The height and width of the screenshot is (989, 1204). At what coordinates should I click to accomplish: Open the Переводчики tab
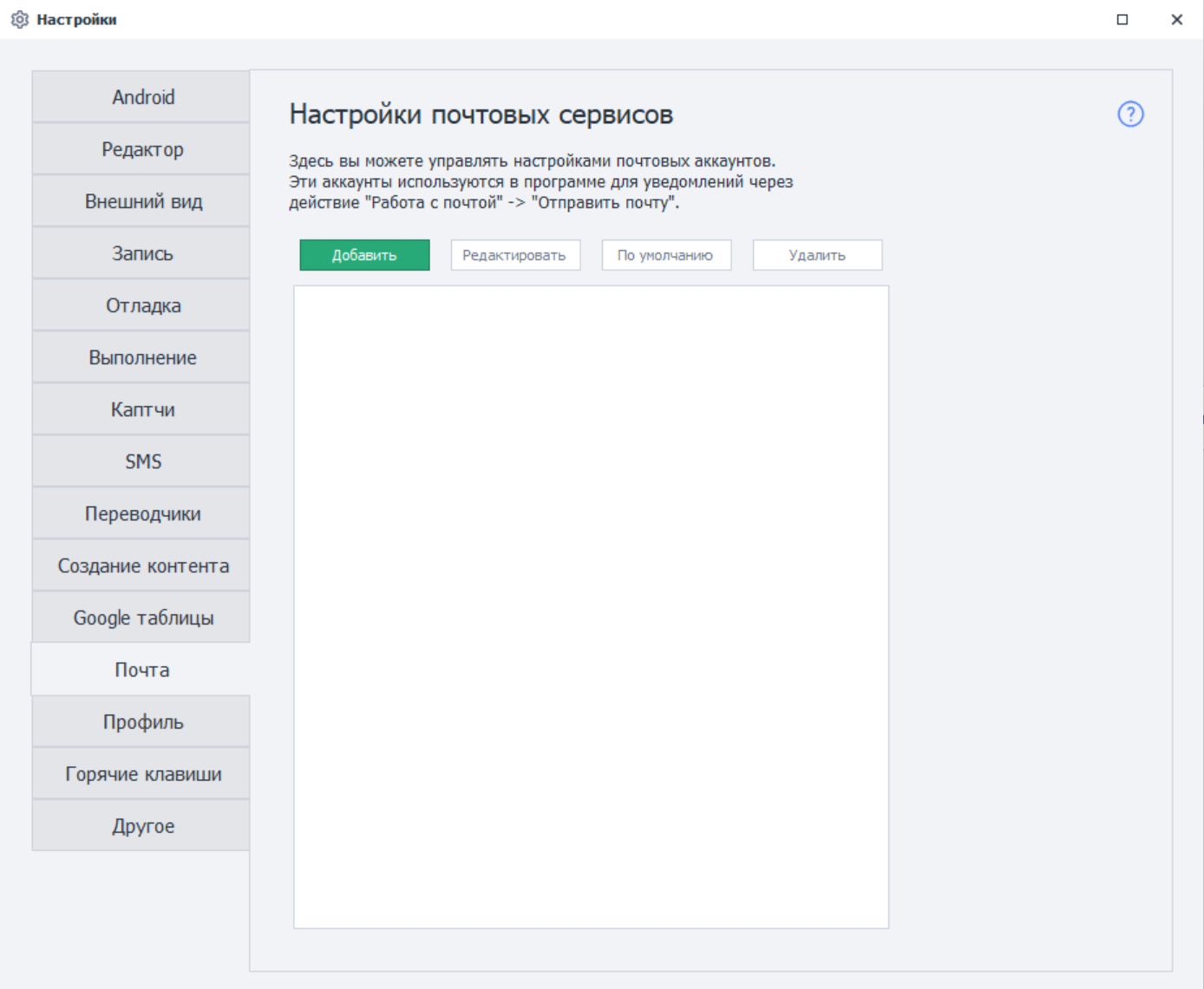tap(141, 514)
